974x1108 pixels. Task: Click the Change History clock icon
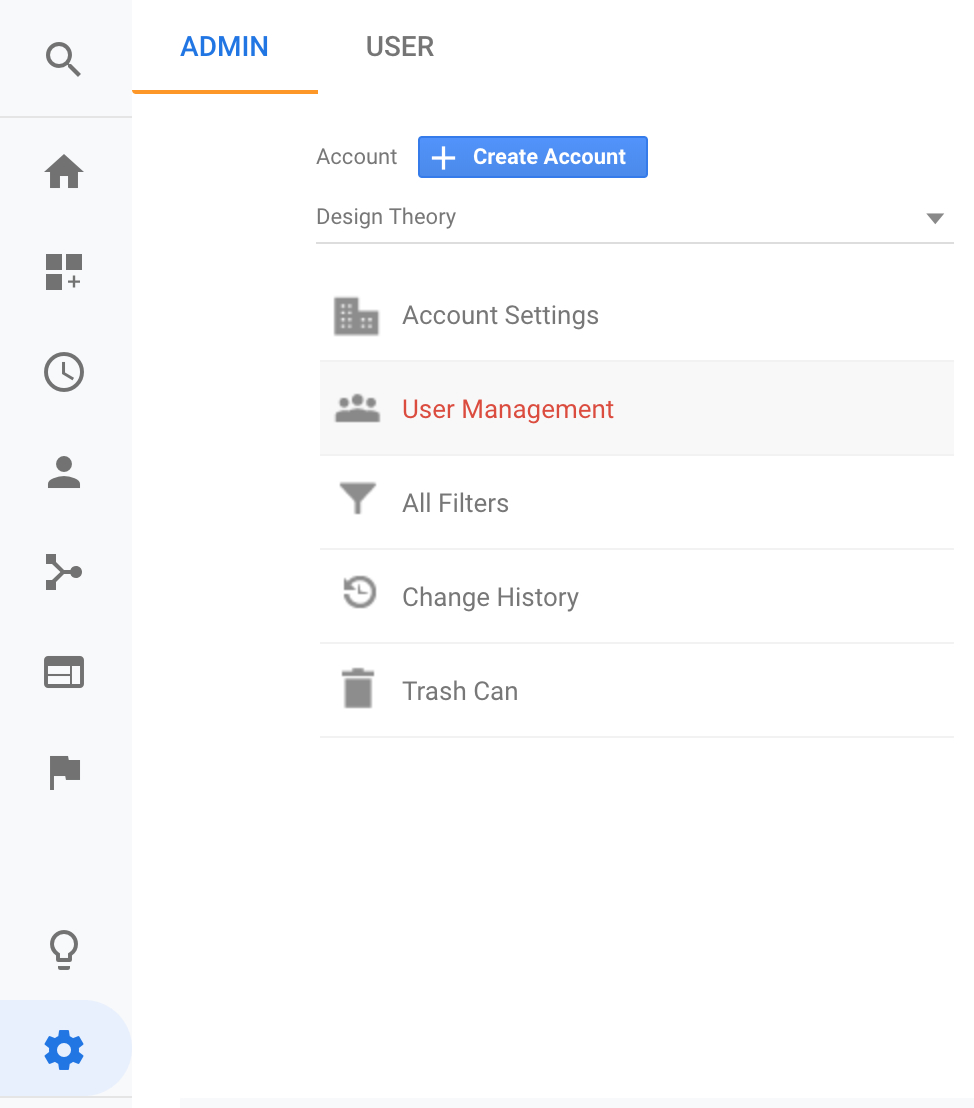tap(359, 592)
